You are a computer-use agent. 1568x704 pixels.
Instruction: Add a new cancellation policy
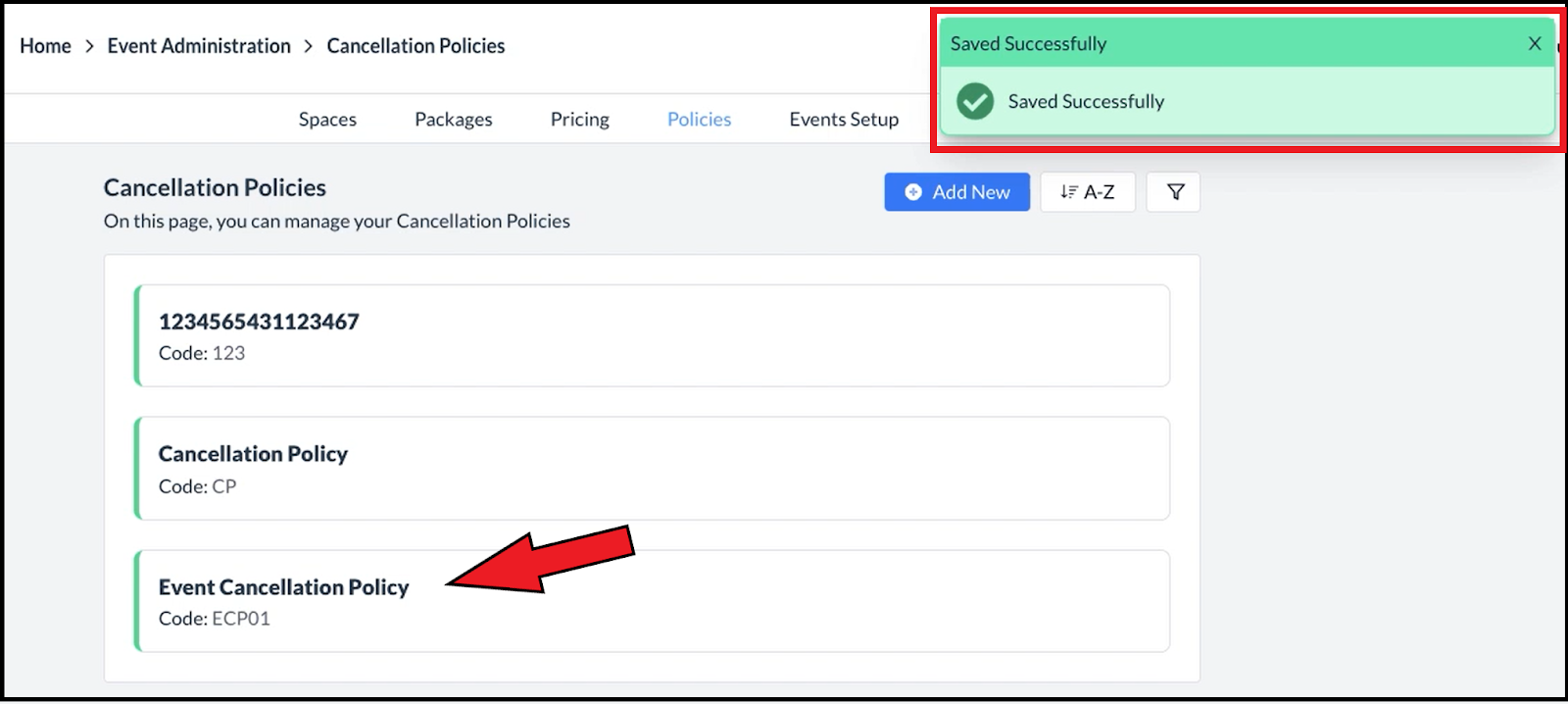coord(956,192)
